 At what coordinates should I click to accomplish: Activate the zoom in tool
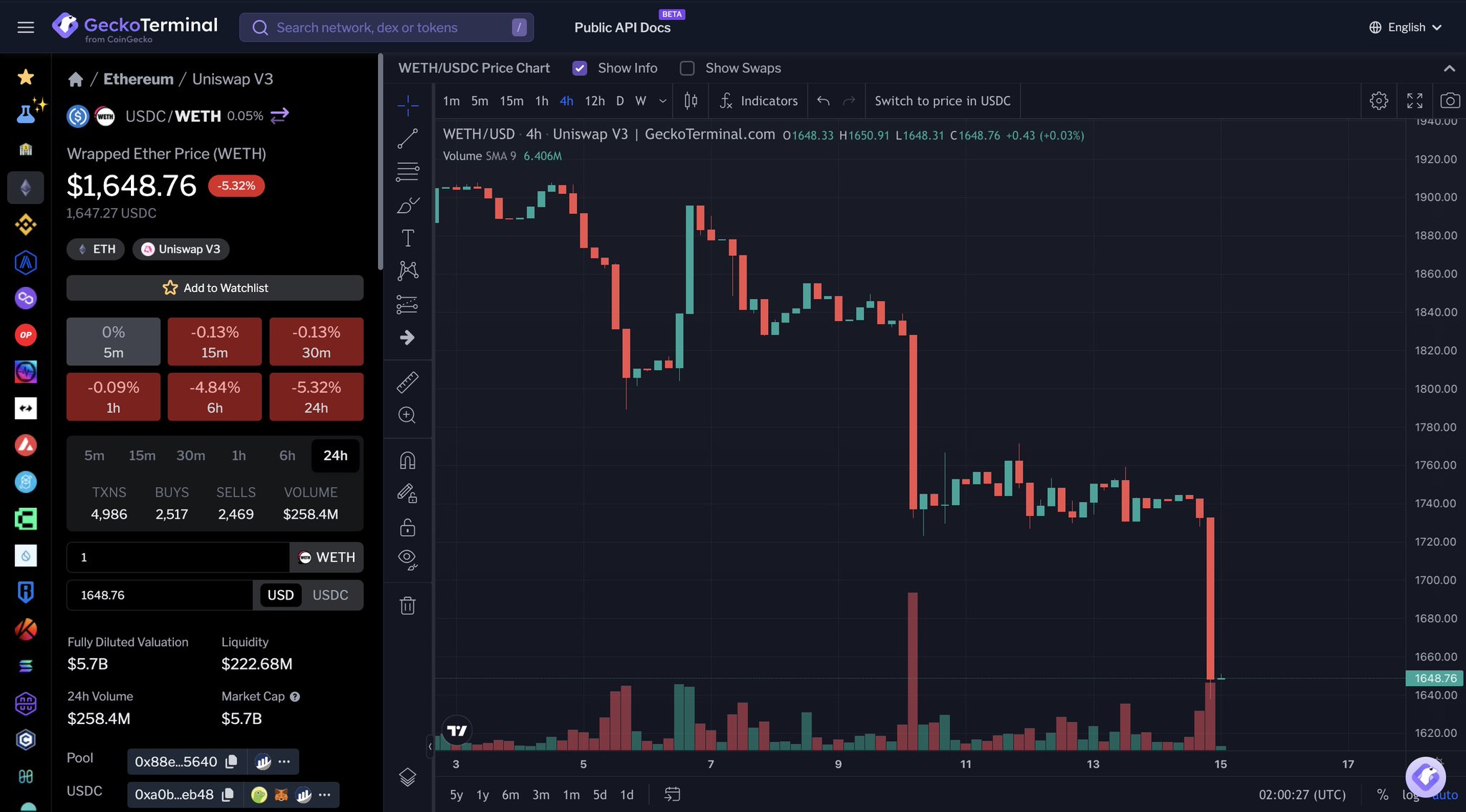407,415
